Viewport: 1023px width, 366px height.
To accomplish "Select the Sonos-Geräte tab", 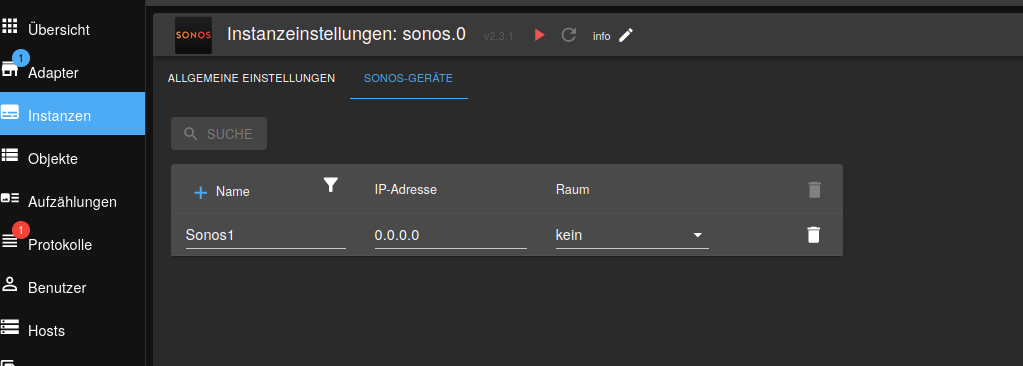I will coord(408,78).
